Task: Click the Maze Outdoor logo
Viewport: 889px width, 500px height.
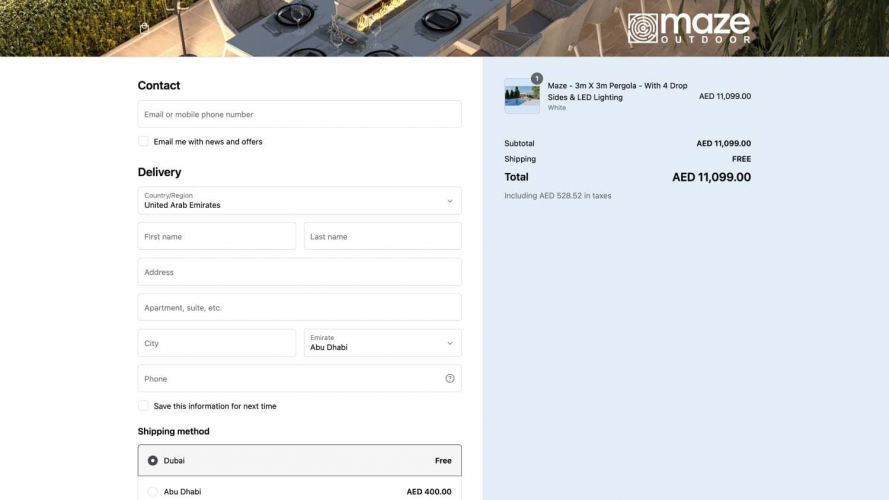Action: coord(688,28)
